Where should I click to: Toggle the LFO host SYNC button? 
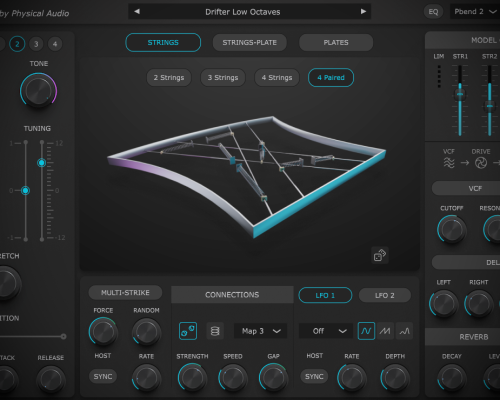(314, 376)
